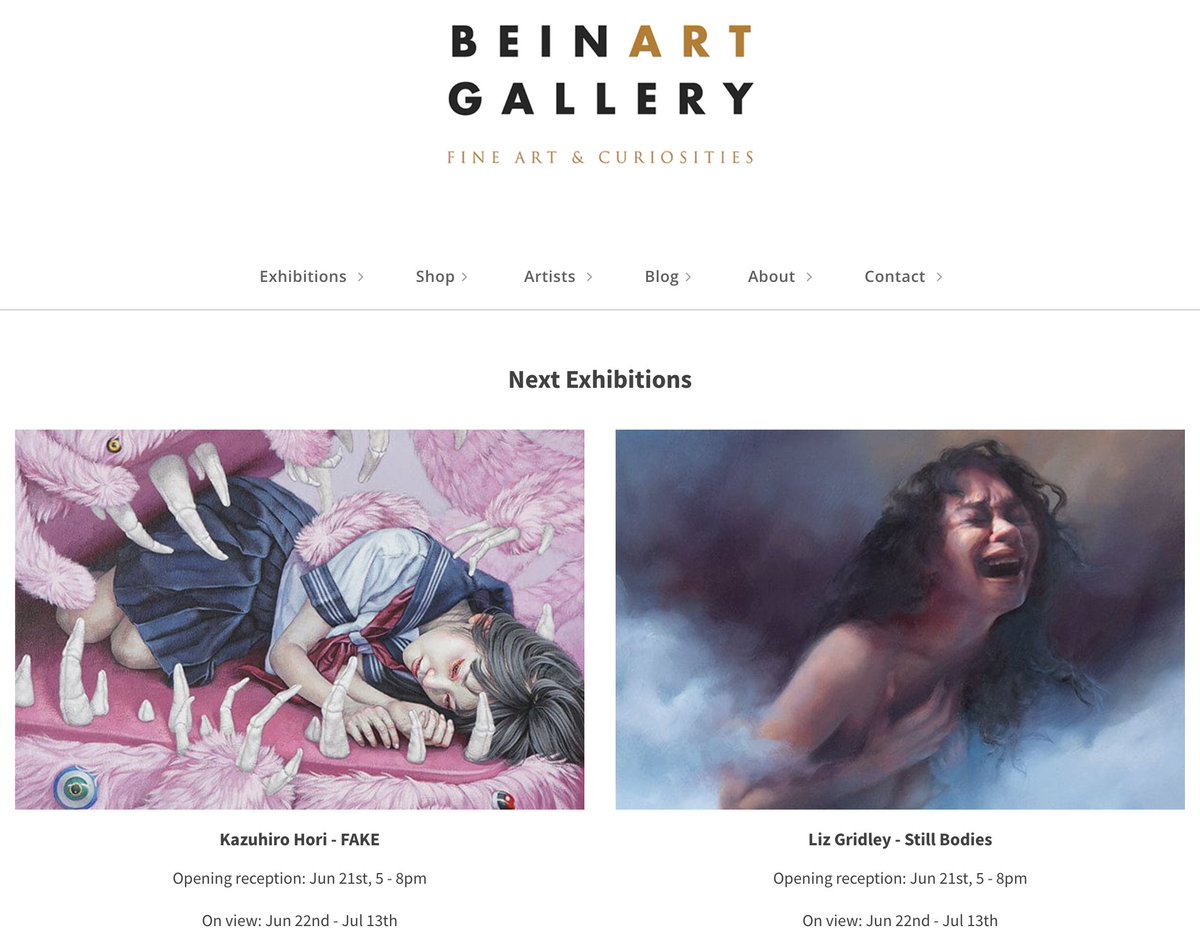
Task: Click the 'Fine Art & Curiosities' tagline
Action: pos(600,158)
